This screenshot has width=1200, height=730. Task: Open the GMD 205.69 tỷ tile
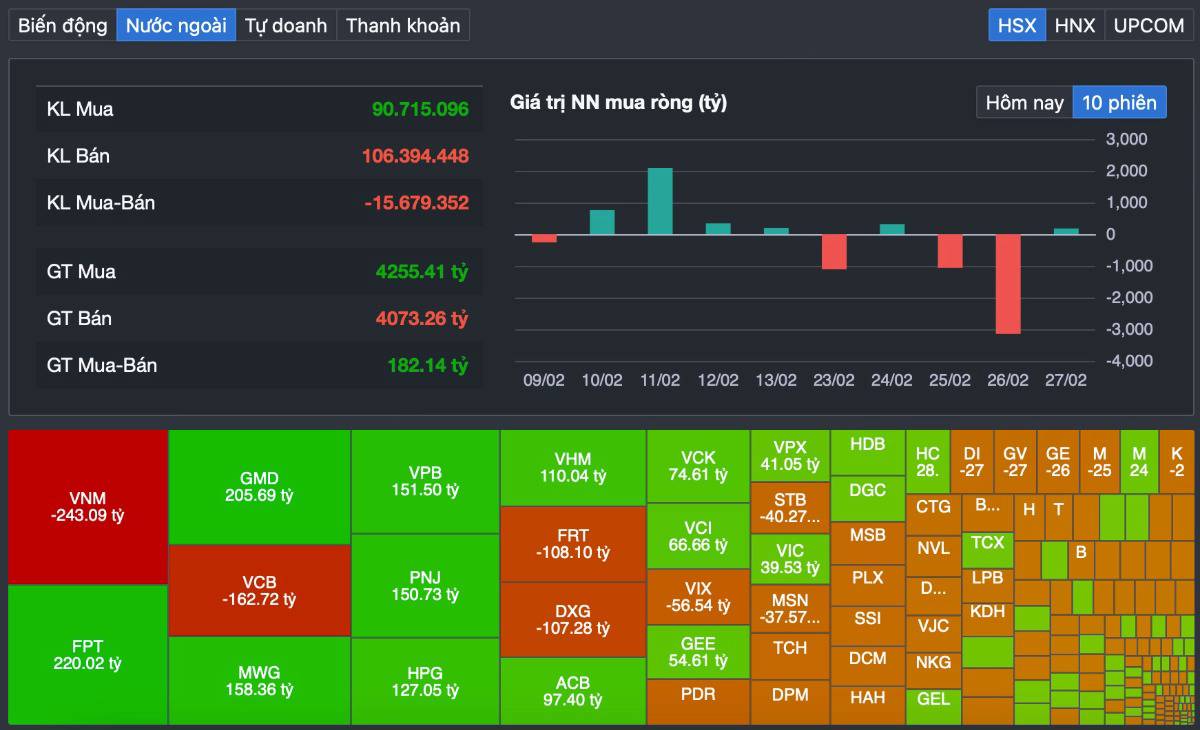pyautogui.click(x=259, y=487)
